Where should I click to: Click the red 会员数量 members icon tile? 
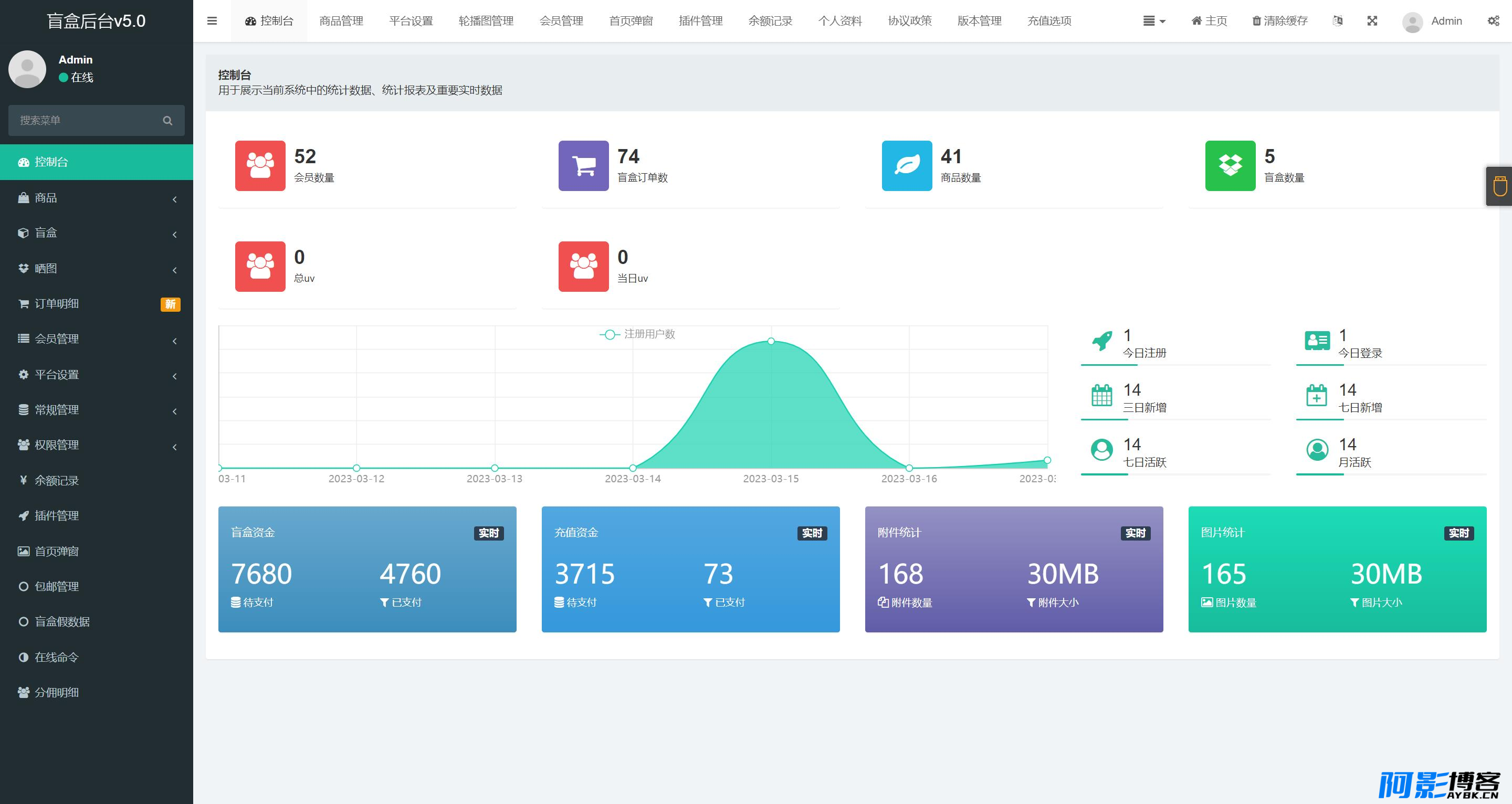pos(260,165)
